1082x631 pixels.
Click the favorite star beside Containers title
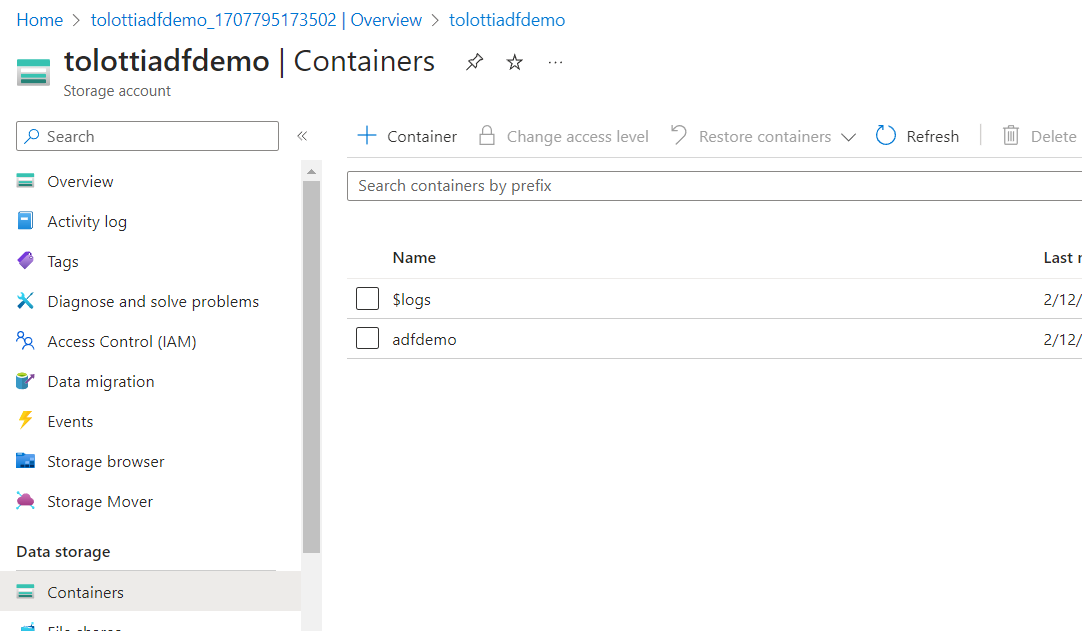pos(513,61)
